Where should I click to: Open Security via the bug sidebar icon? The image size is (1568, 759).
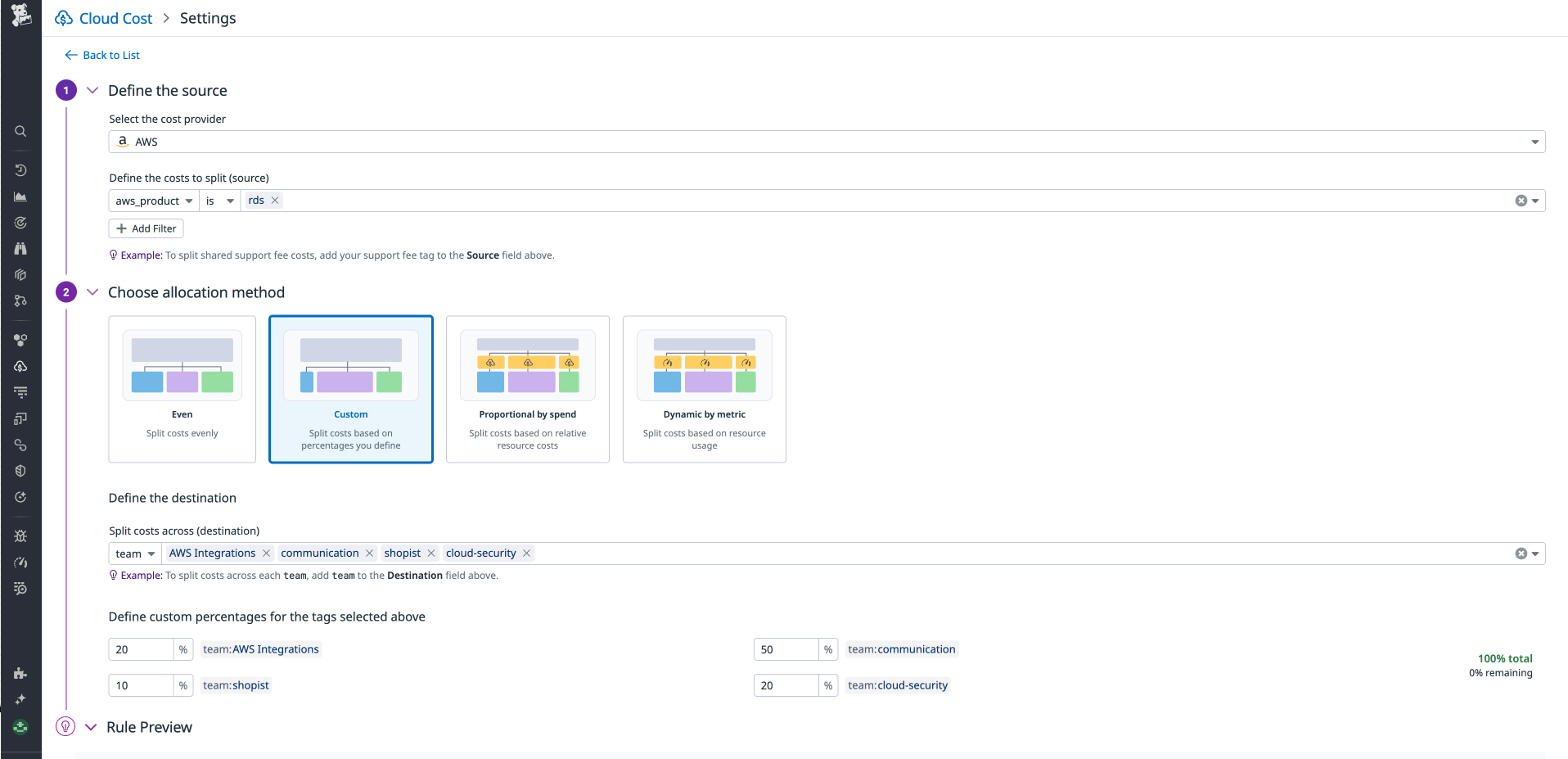tap(20, 535)
